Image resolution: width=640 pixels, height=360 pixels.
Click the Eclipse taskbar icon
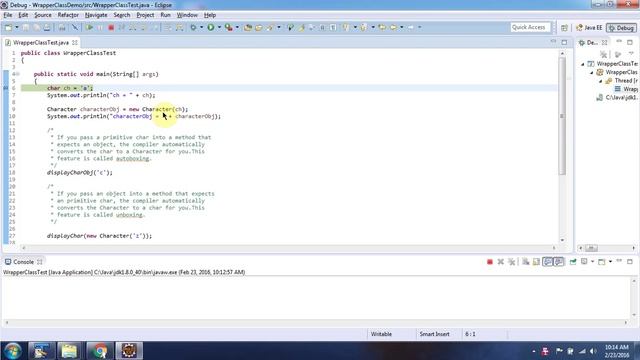129,351
